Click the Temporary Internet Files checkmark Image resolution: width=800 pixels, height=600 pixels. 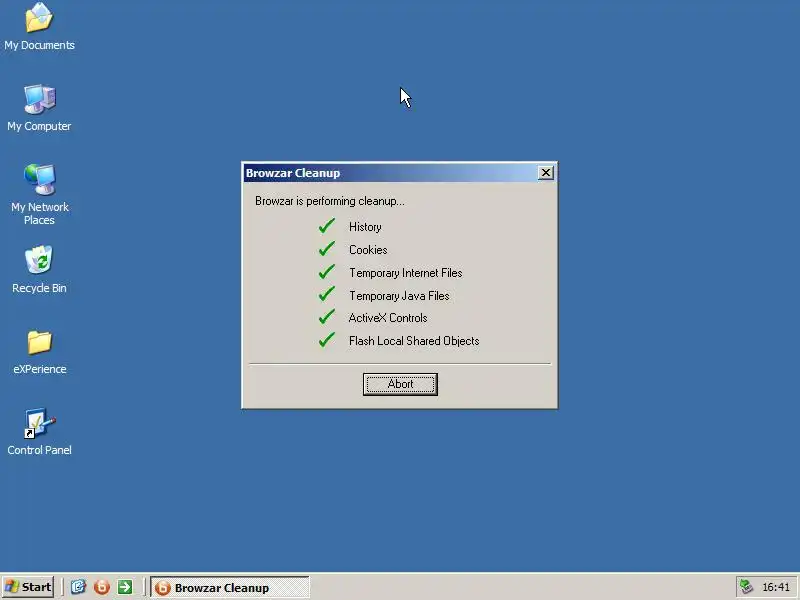point(327,271)
